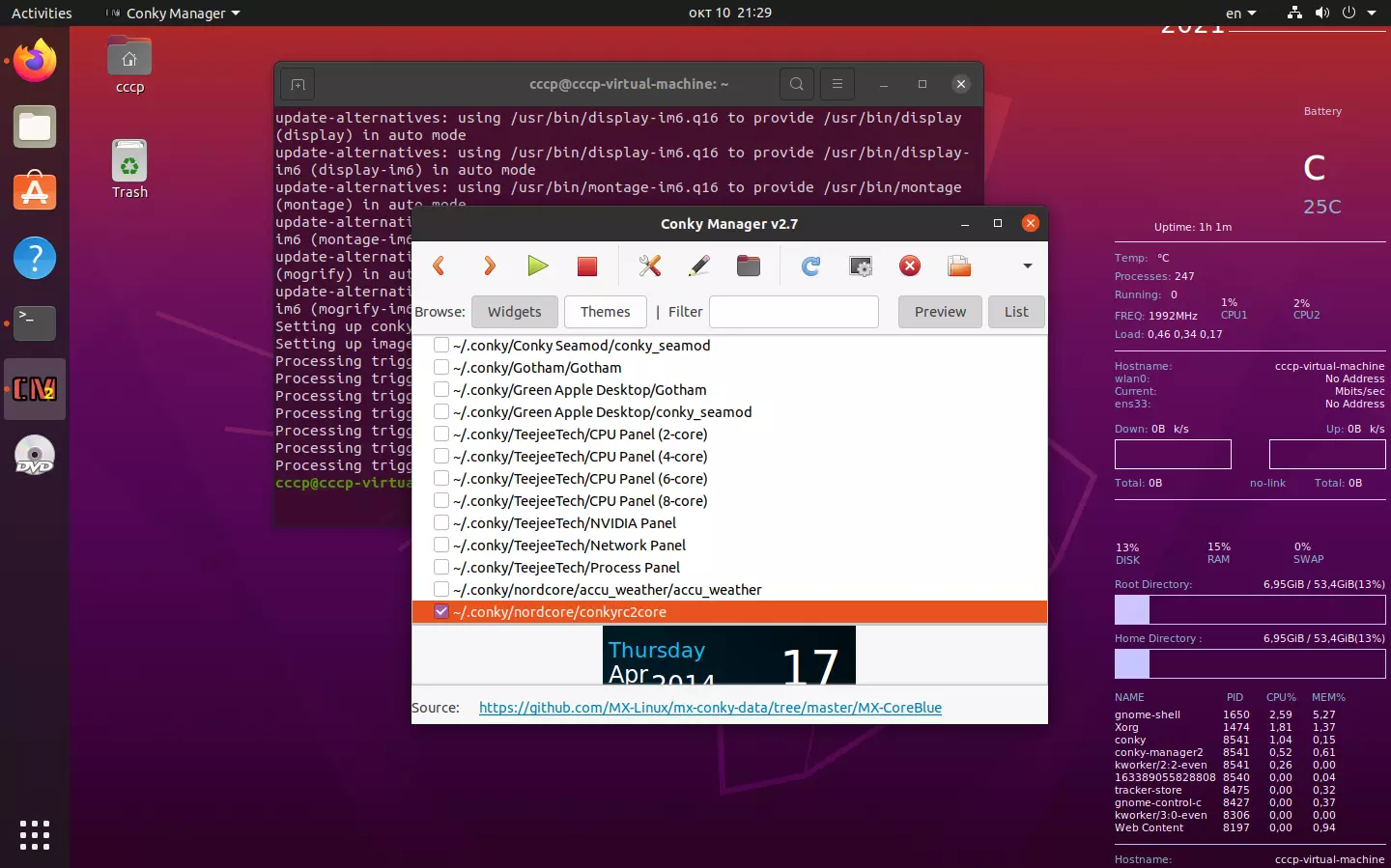This screenshot has height=868, width=1391.
Task: Expand the toolbar overflow dropdown arrow
Action: (1028, 266)
